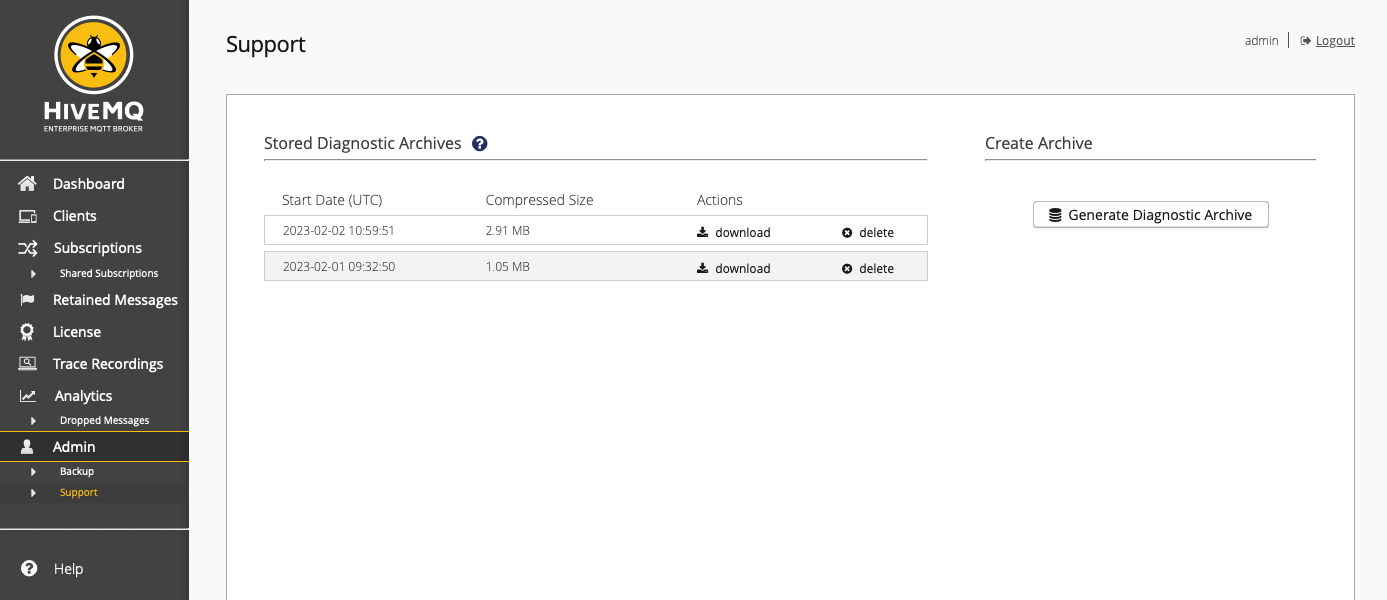Select the 2023-02-02 10:59:51 date cell
This screenshot has height=600, width=1387.
339,231
